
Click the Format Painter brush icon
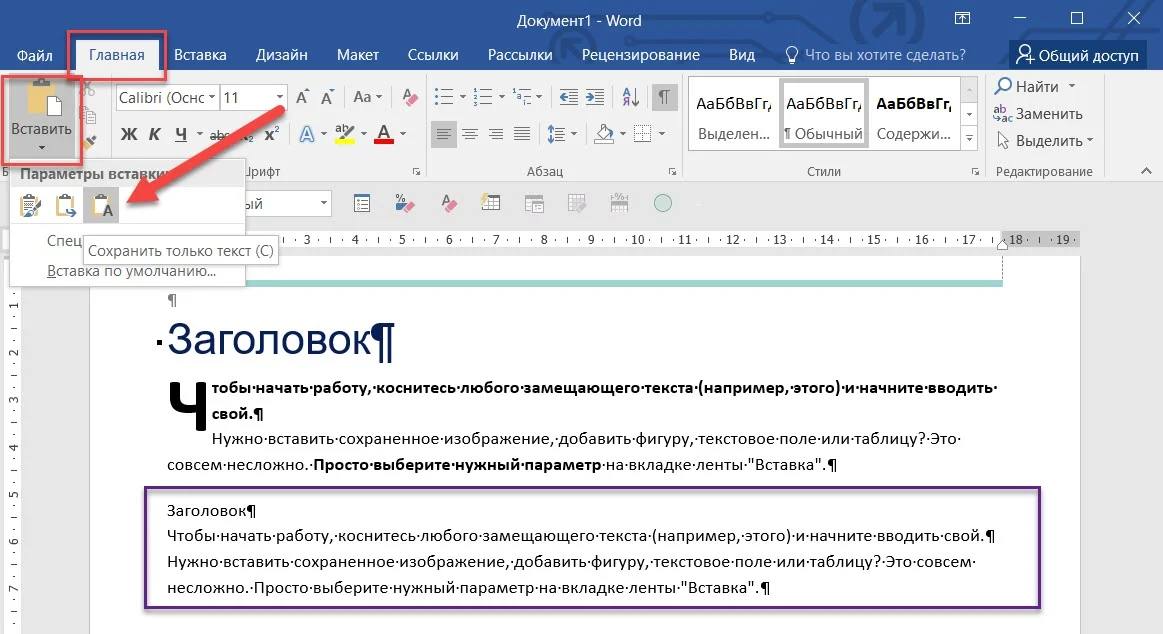tap(89, 141)
